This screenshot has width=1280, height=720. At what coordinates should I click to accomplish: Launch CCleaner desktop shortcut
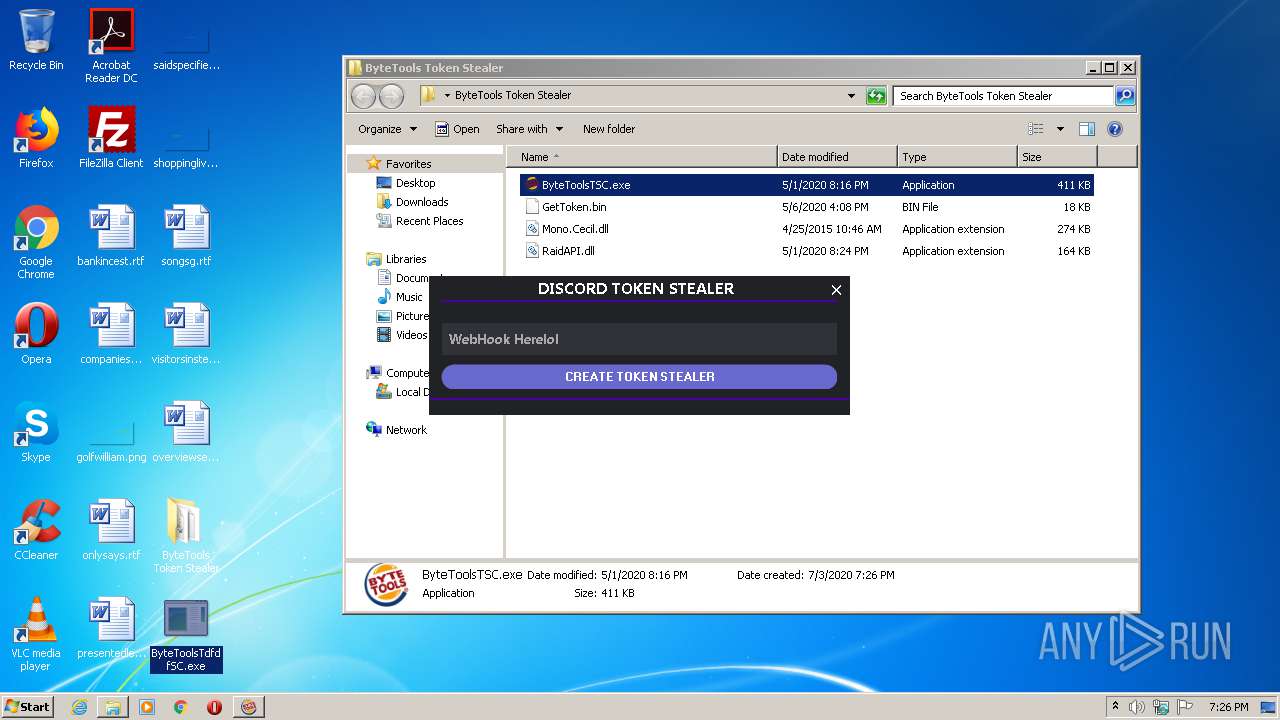[x=36, y=530]
